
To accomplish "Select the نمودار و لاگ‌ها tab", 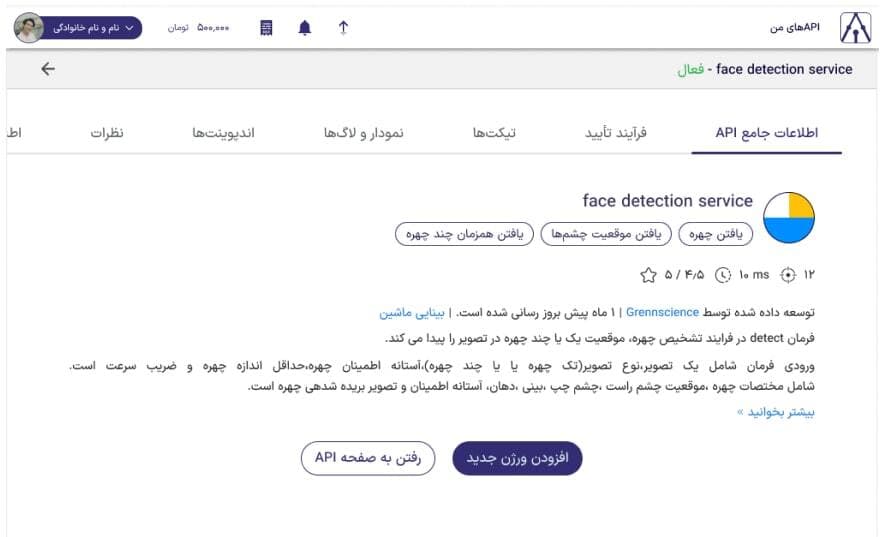I will (x=364, y=133).
